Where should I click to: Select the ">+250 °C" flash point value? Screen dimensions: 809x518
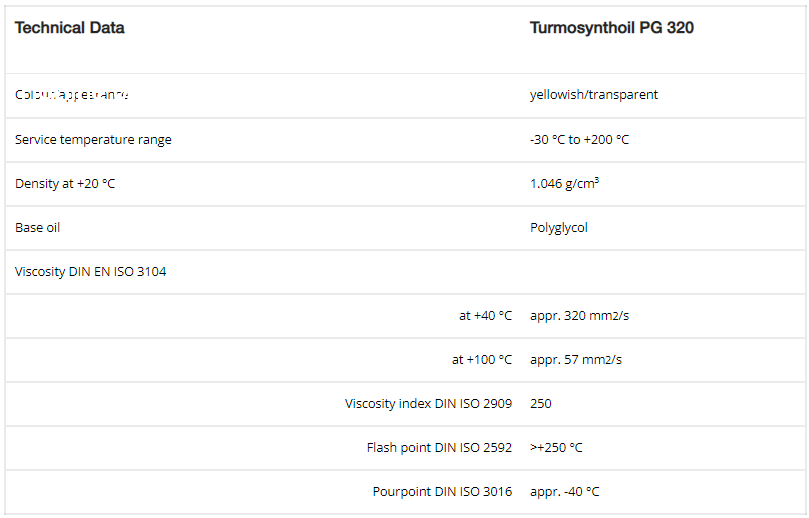556,447
